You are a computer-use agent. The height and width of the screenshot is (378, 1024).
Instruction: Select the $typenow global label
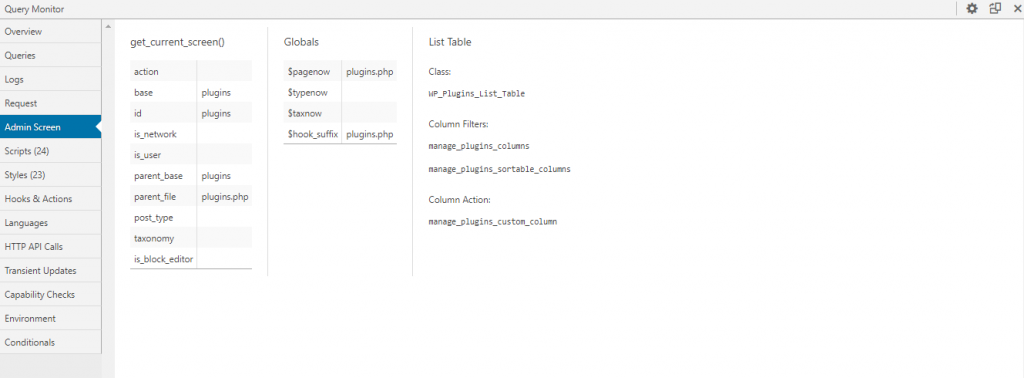point(308,93)
